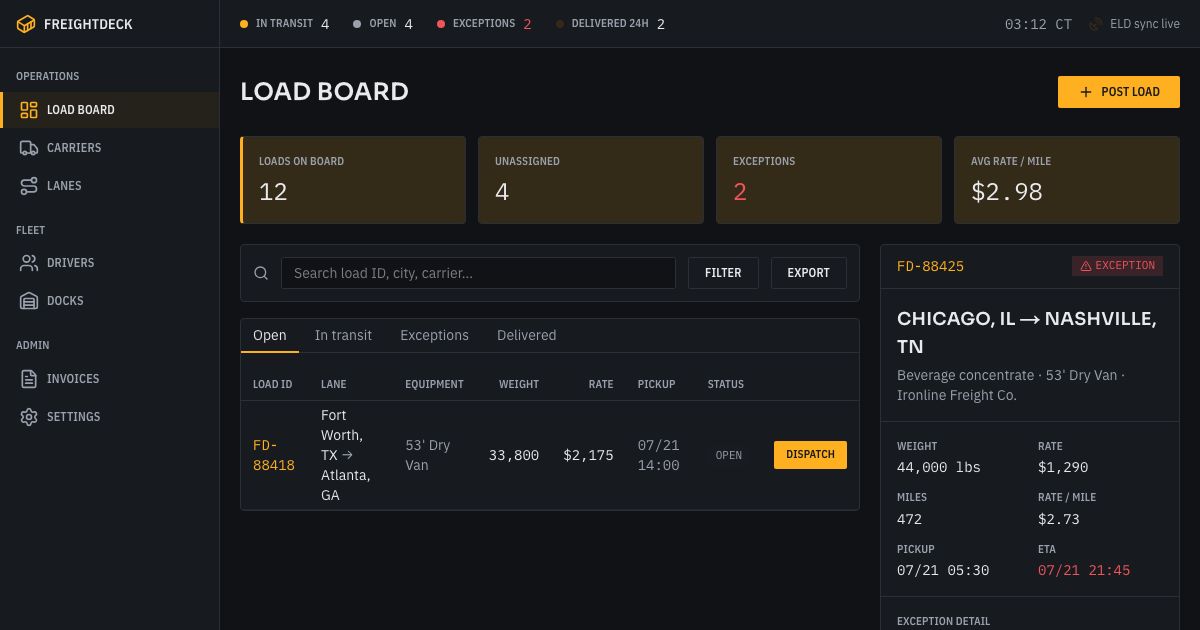Click the 44,000 lbs weight value
Viewport: 1200px width, 630px height.
coord(939,467)
